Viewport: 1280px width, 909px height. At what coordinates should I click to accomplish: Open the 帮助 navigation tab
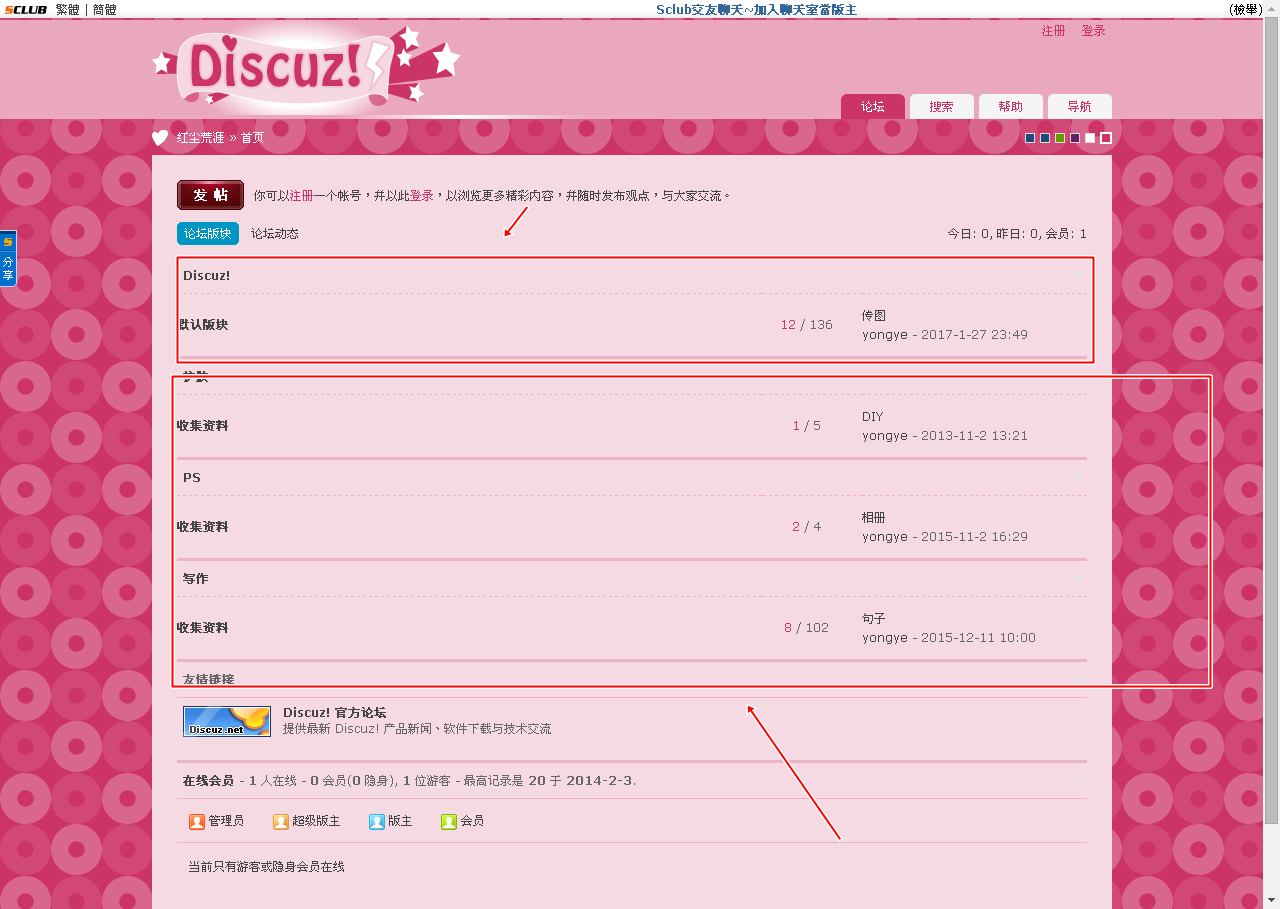pos(1011,107)
